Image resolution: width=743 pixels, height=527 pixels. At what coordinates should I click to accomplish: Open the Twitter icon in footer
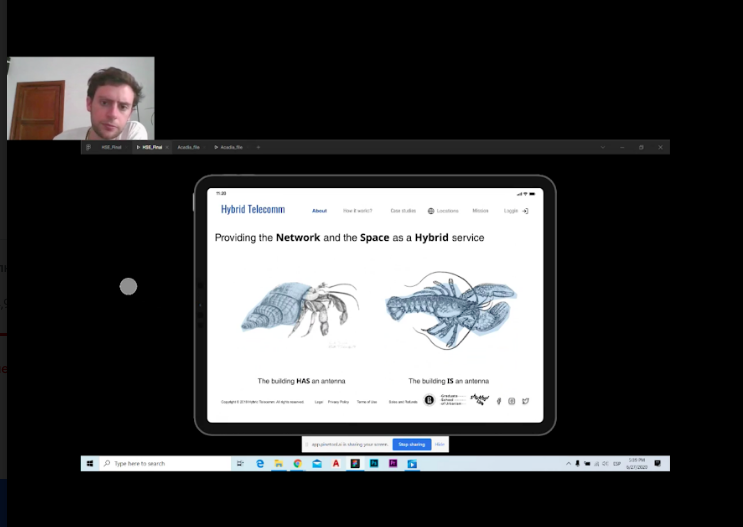point(526,401)
